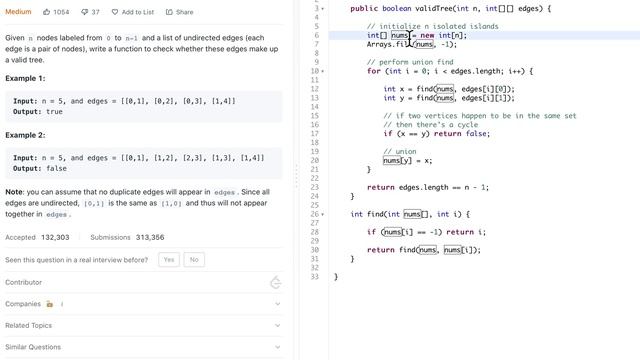
Task: Click the Submissions count 313,356
Action: click(x=150, y=237)
